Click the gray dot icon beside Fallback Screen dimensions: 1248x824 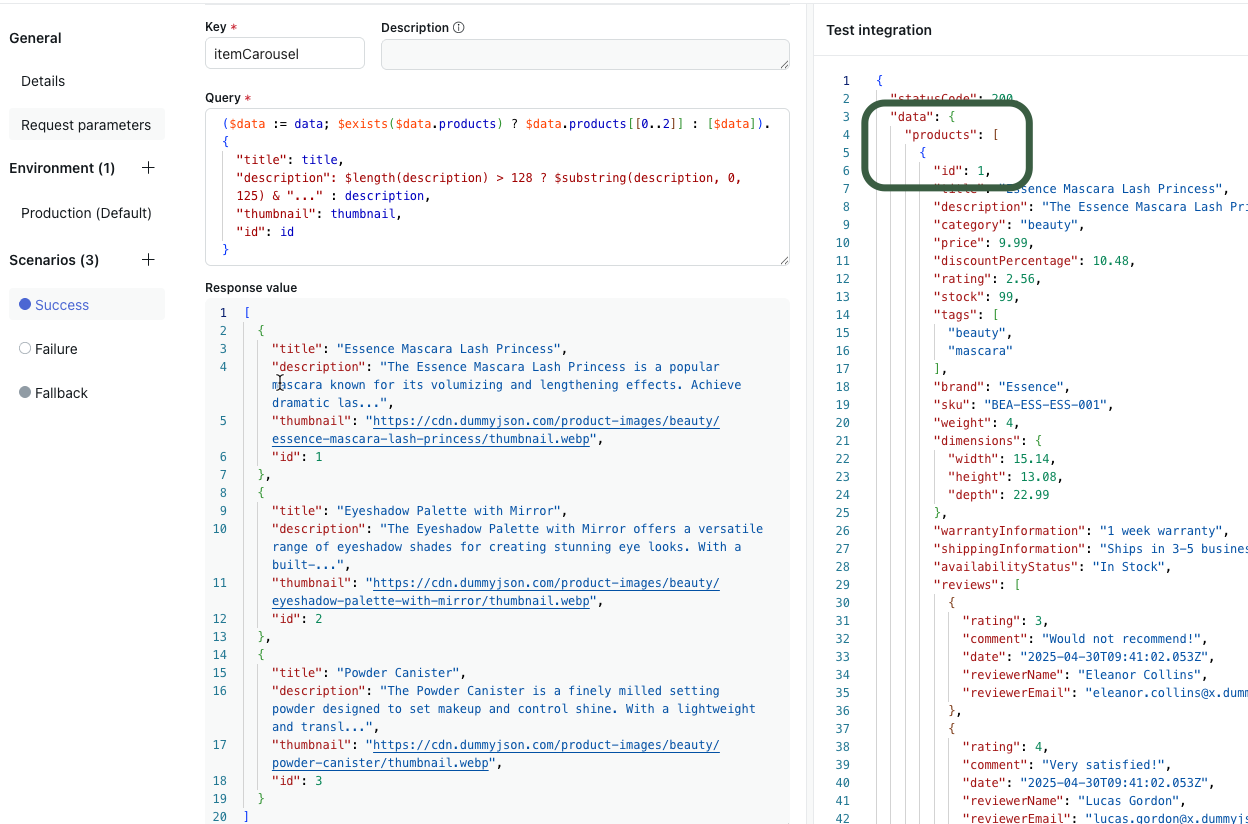[25, 393]
